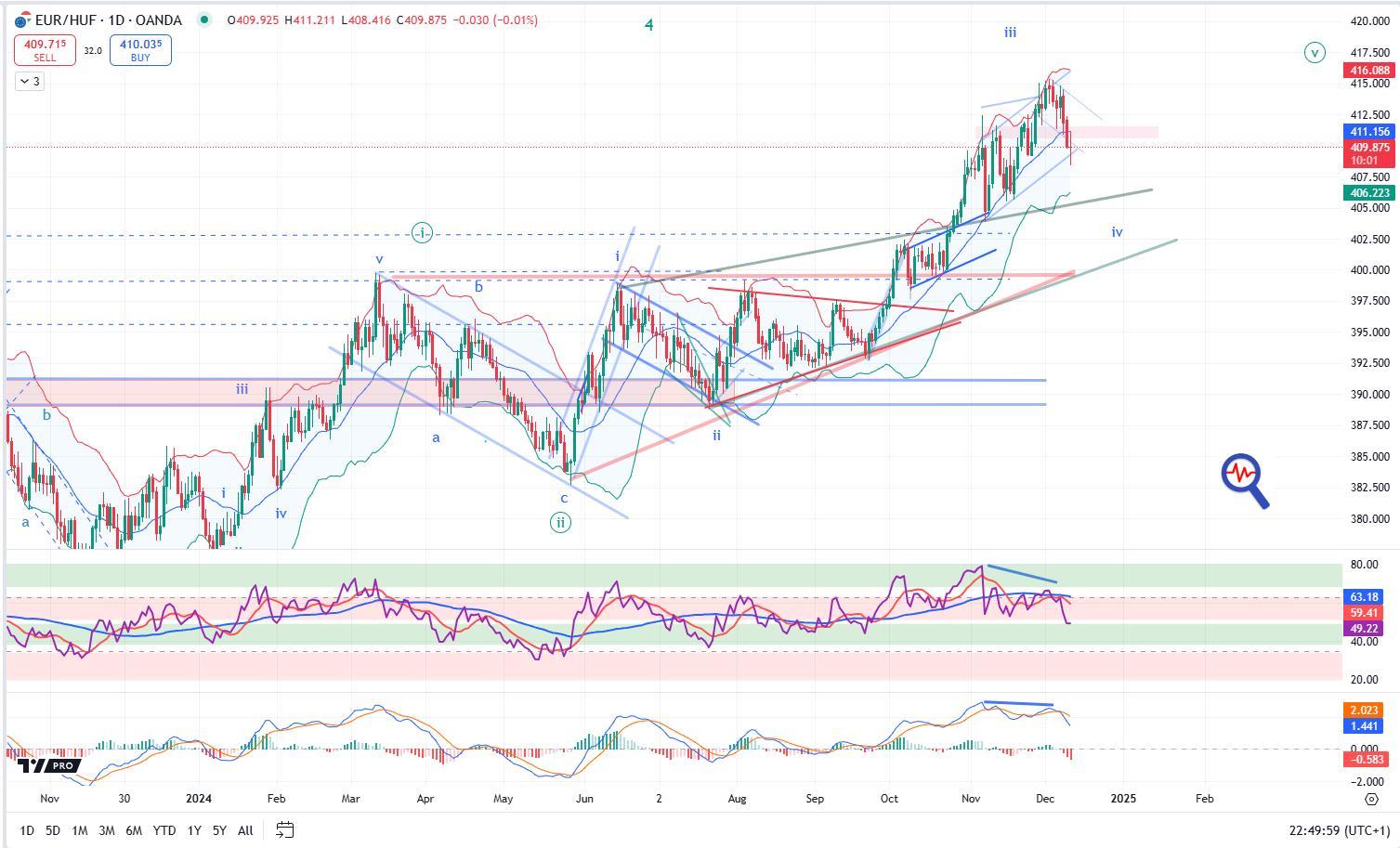Click the open price O409.925 in legend
The height and width of the screenshot is (848, 1400).
coord(255,20)
